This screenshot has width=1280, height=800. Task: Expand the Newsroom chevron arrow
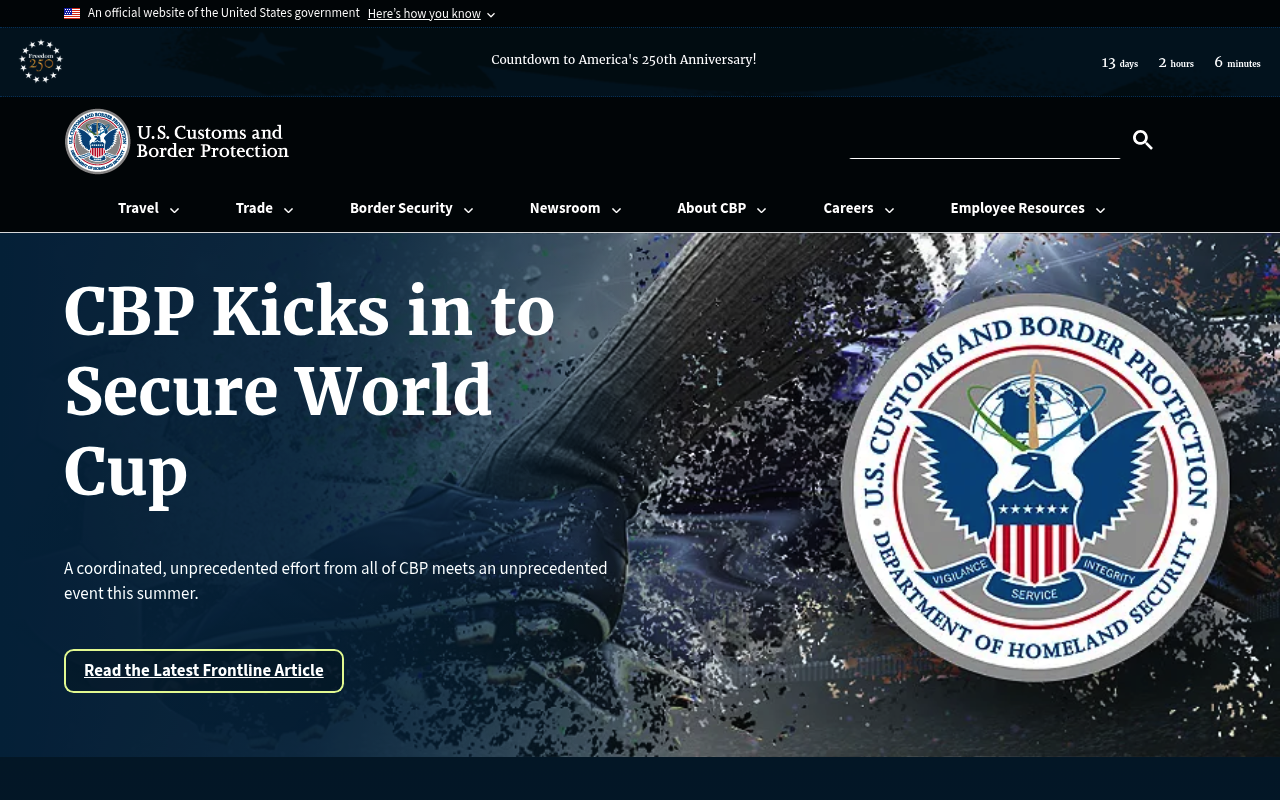coord(616,210)
